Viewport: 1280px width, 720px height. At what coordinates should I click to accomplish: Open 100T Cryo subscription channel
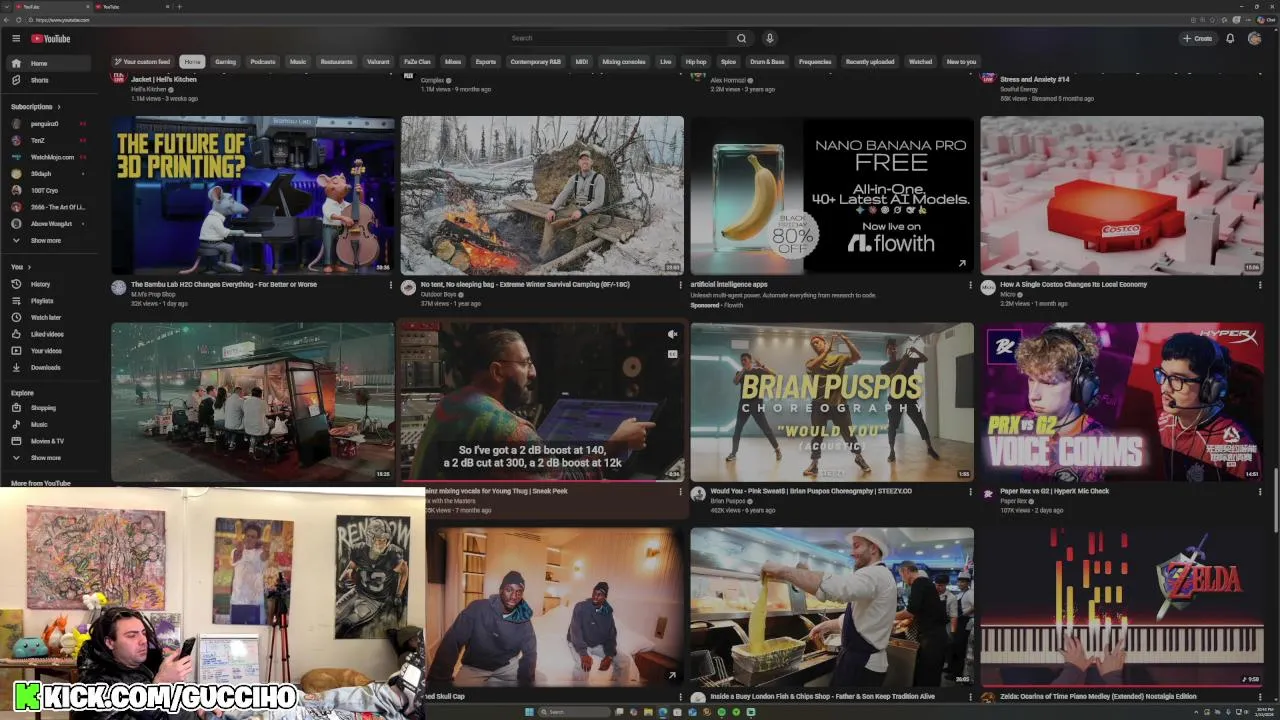click(48, 190)
